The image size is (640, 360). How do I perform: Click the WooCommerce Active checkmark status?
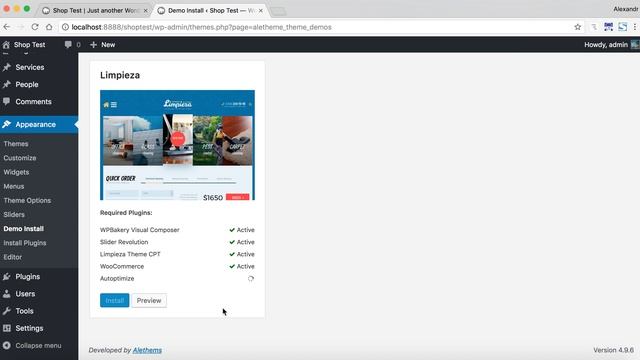coord(242,266)
